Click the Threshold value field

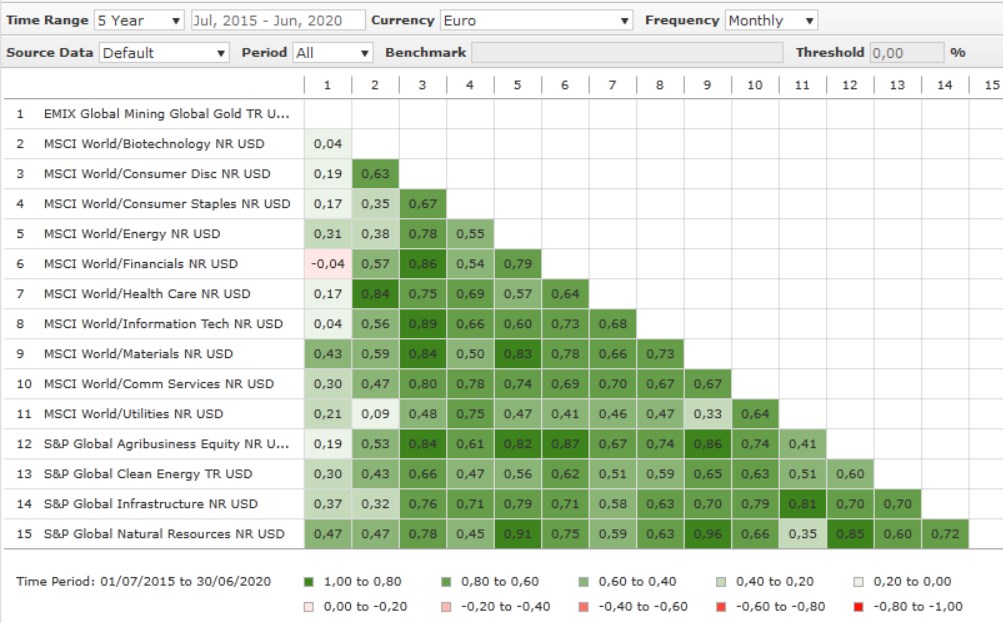pyautogui.click(x=906, y=53)
